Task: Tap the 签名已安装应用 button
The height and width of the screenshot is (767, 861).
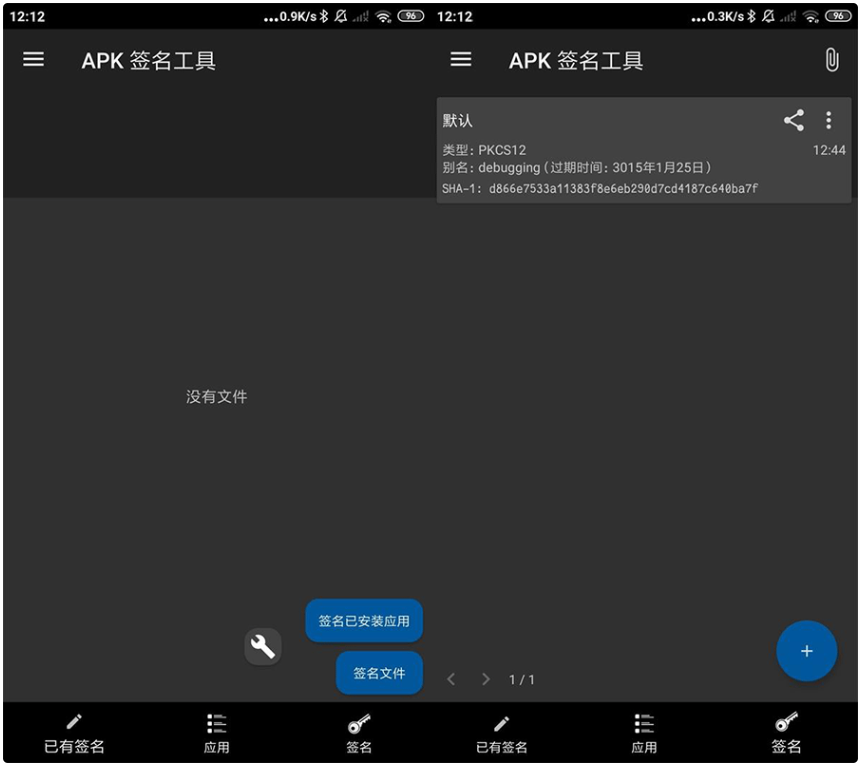Action: click(364, 620)
